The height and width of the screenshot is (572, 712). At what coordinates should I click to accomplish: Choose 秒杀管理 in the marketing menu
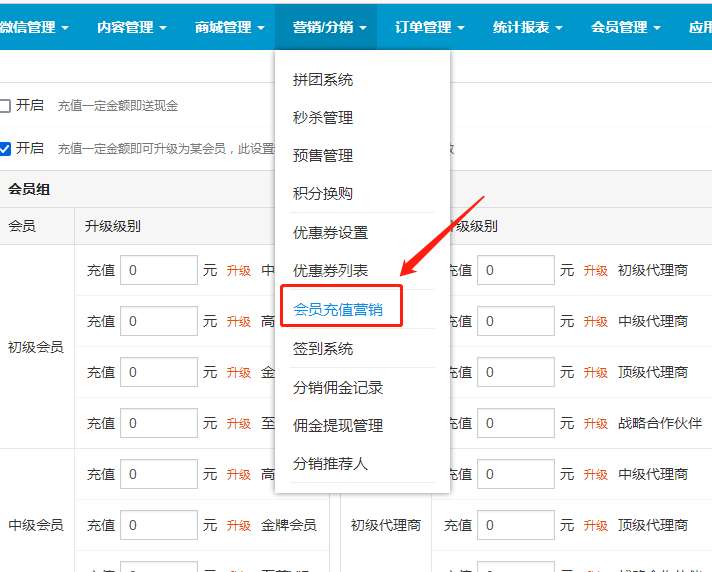point(323,118)
